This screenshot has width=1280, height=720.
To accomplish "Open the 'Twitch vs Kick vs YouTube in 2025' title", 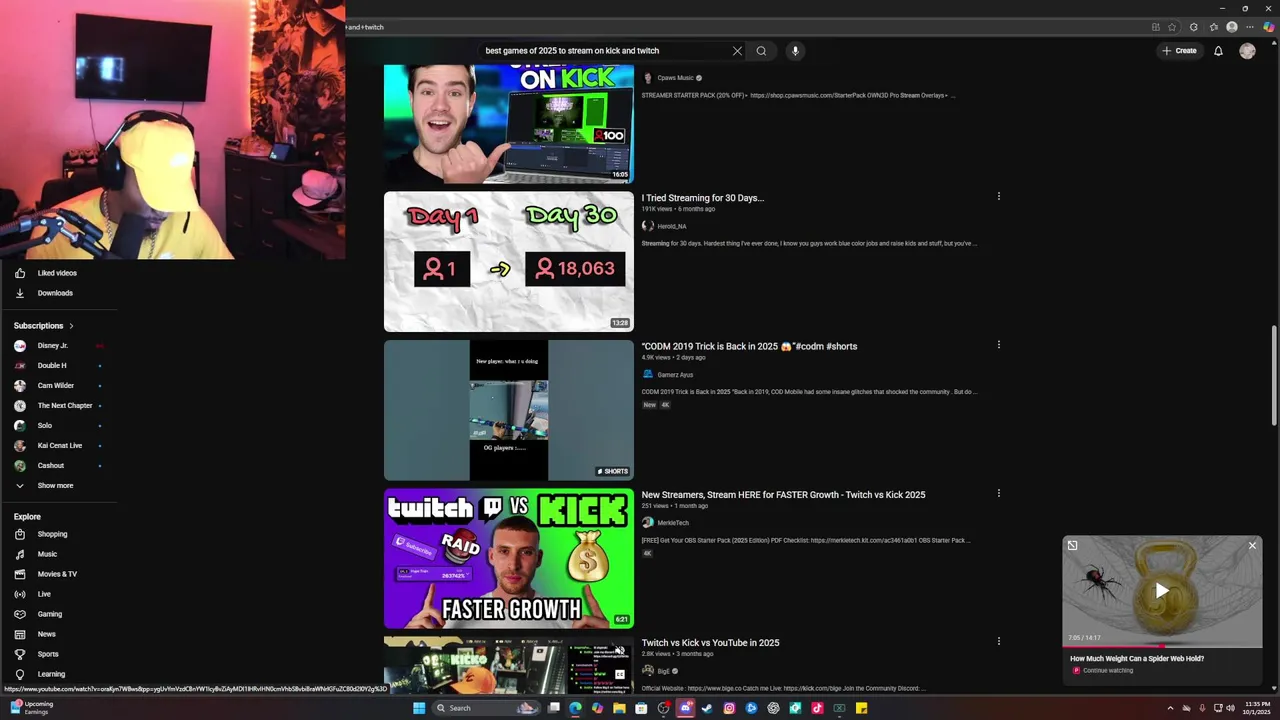I will click(x=710, y=643).
